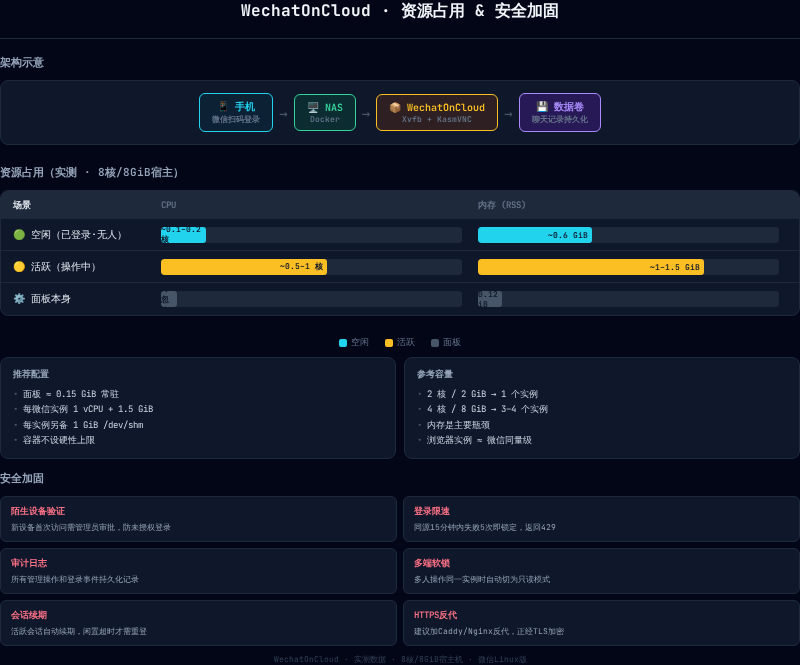The height and width of the screenshot is (665, 800).
Task: Select the 手机 architecture box
Action: point(236,112)
